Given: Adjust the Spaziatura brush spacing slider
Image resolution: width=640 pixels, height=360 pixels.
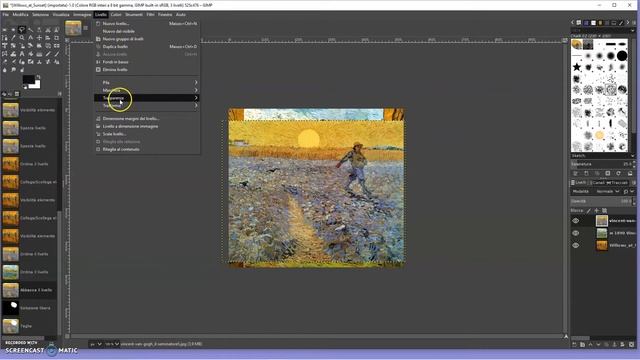Looking at the screenshot, I should 602,164.
